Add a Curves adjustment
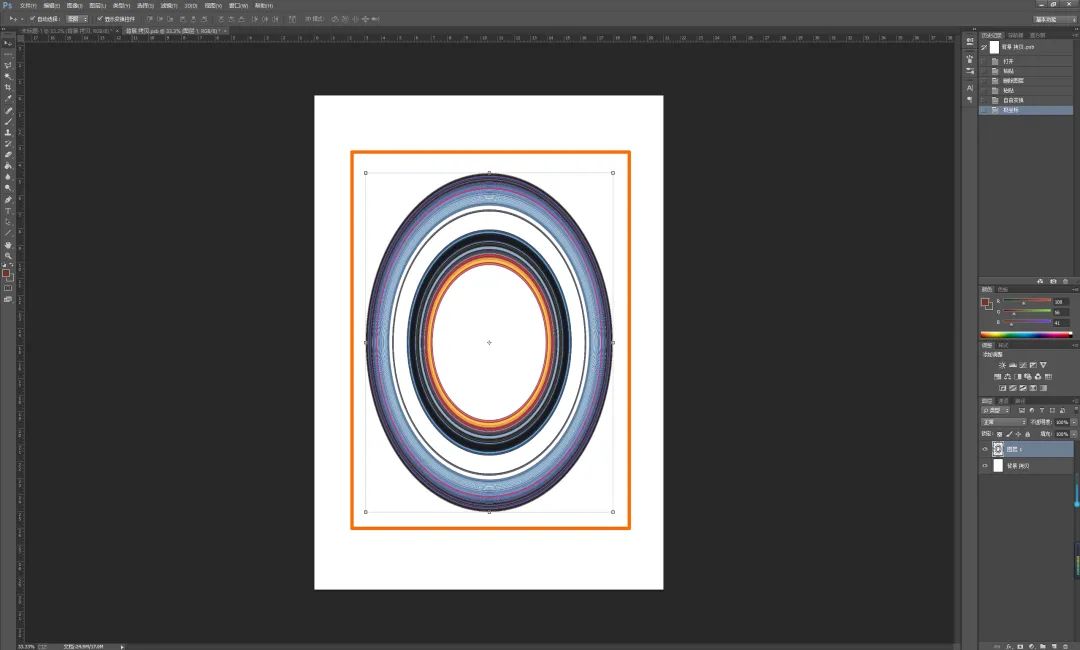 [1023, 365]
